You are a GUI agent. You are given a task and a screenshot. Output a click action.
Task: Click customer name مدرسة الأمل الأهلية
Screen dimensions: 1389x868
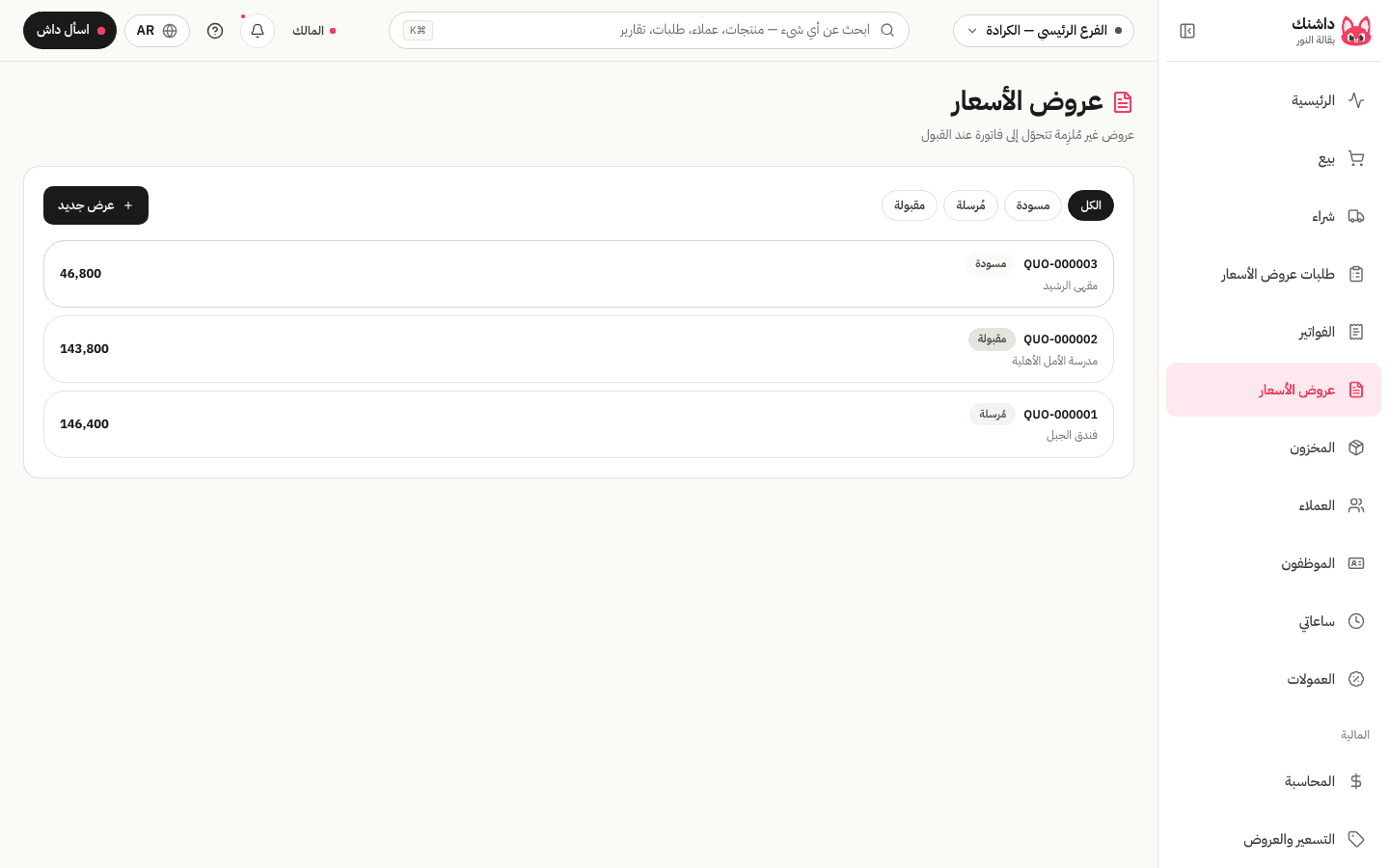[1054, 362]
